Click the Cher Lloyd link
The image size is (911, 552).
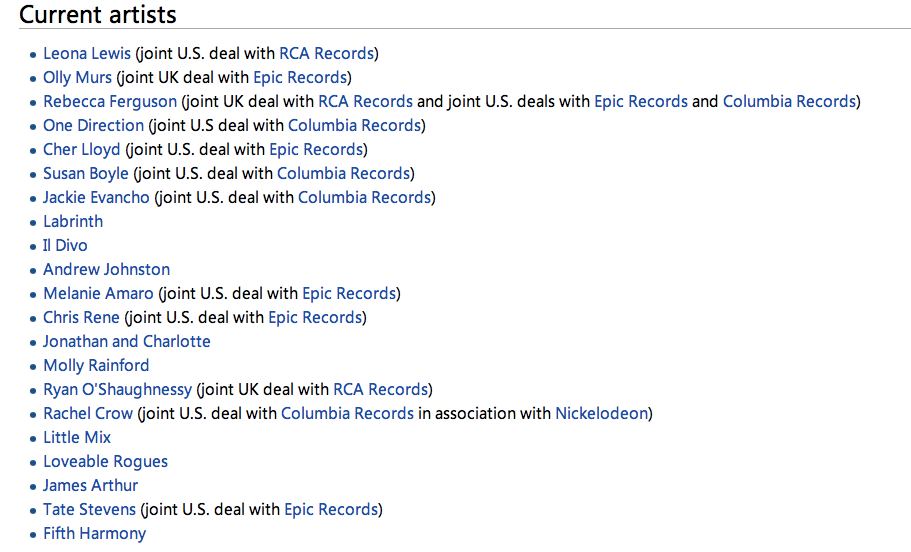(82, 149)
